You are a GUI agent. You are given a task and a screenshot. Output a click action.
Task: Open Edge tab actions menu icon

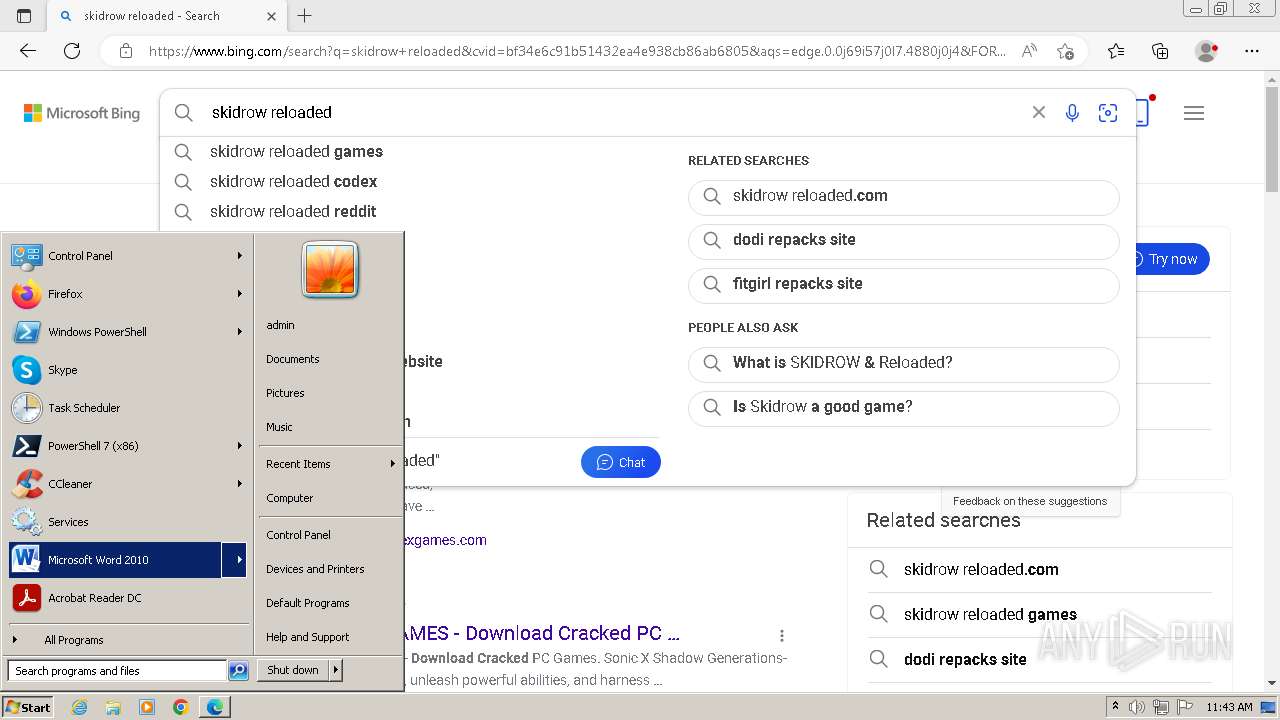click(x=24, y=16)
